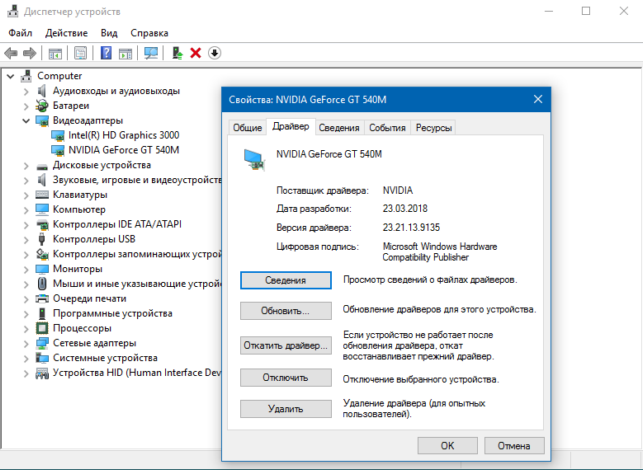Expand the Устройства HID category
The height and width of the screenshot is (470, 643).
(26, 373)
